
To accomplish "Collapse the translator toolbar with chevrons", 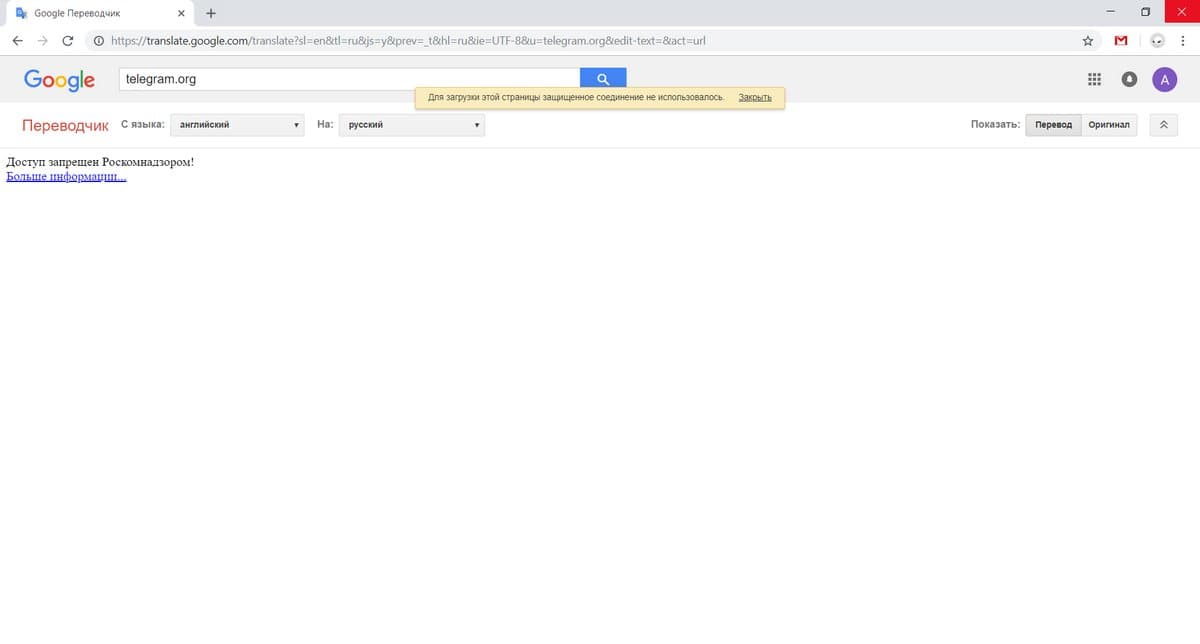I will point(1163,125).
